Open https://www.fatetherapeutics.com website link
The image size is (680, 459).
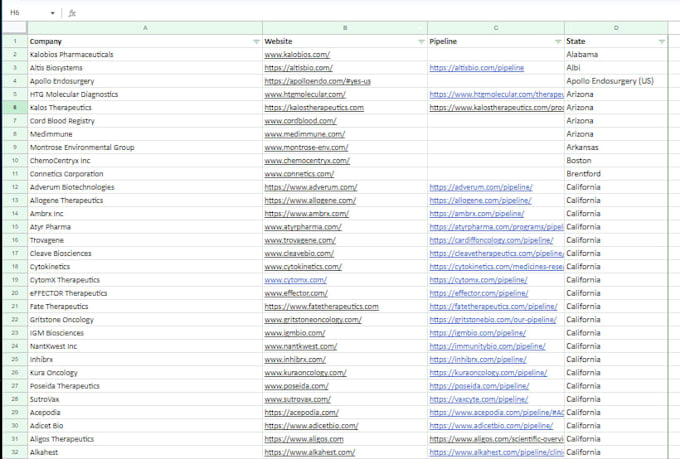pyautogui.click(x=321, y=306)
